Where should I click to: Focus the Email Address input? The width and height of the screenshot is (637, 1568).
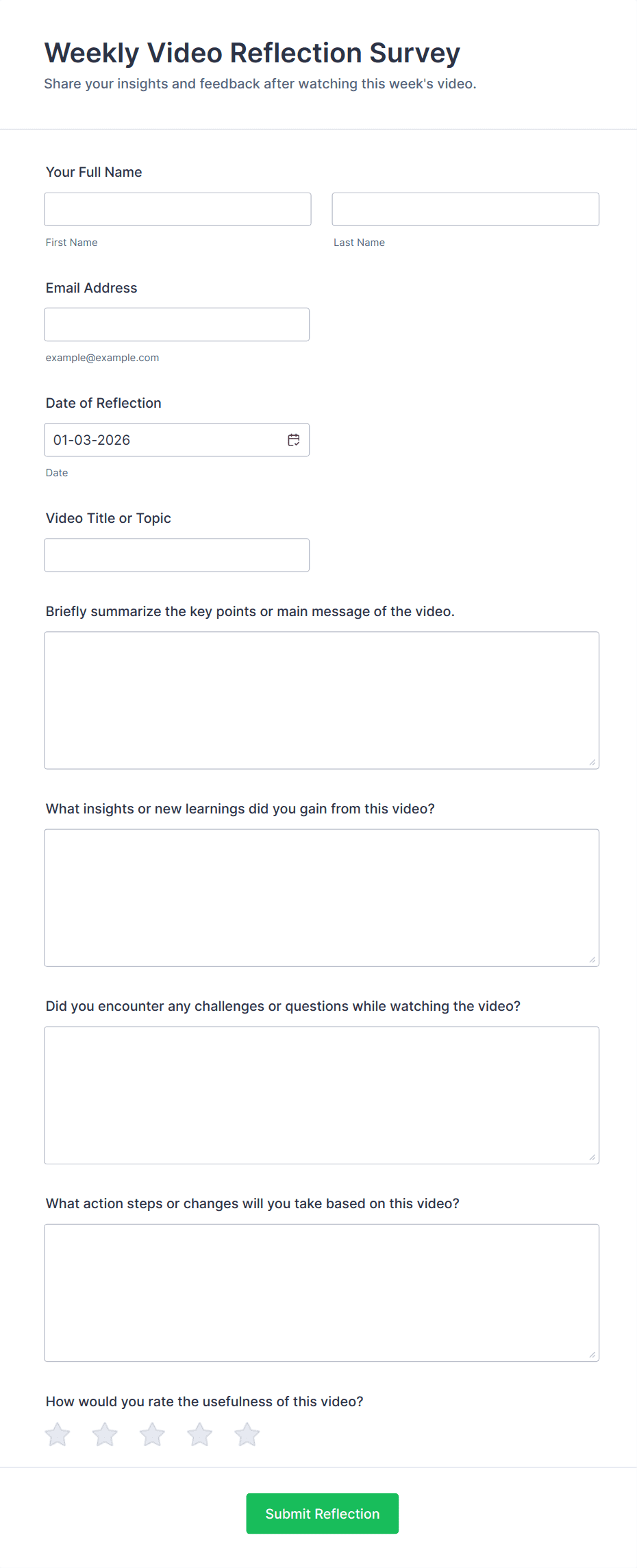pos(177,324)
